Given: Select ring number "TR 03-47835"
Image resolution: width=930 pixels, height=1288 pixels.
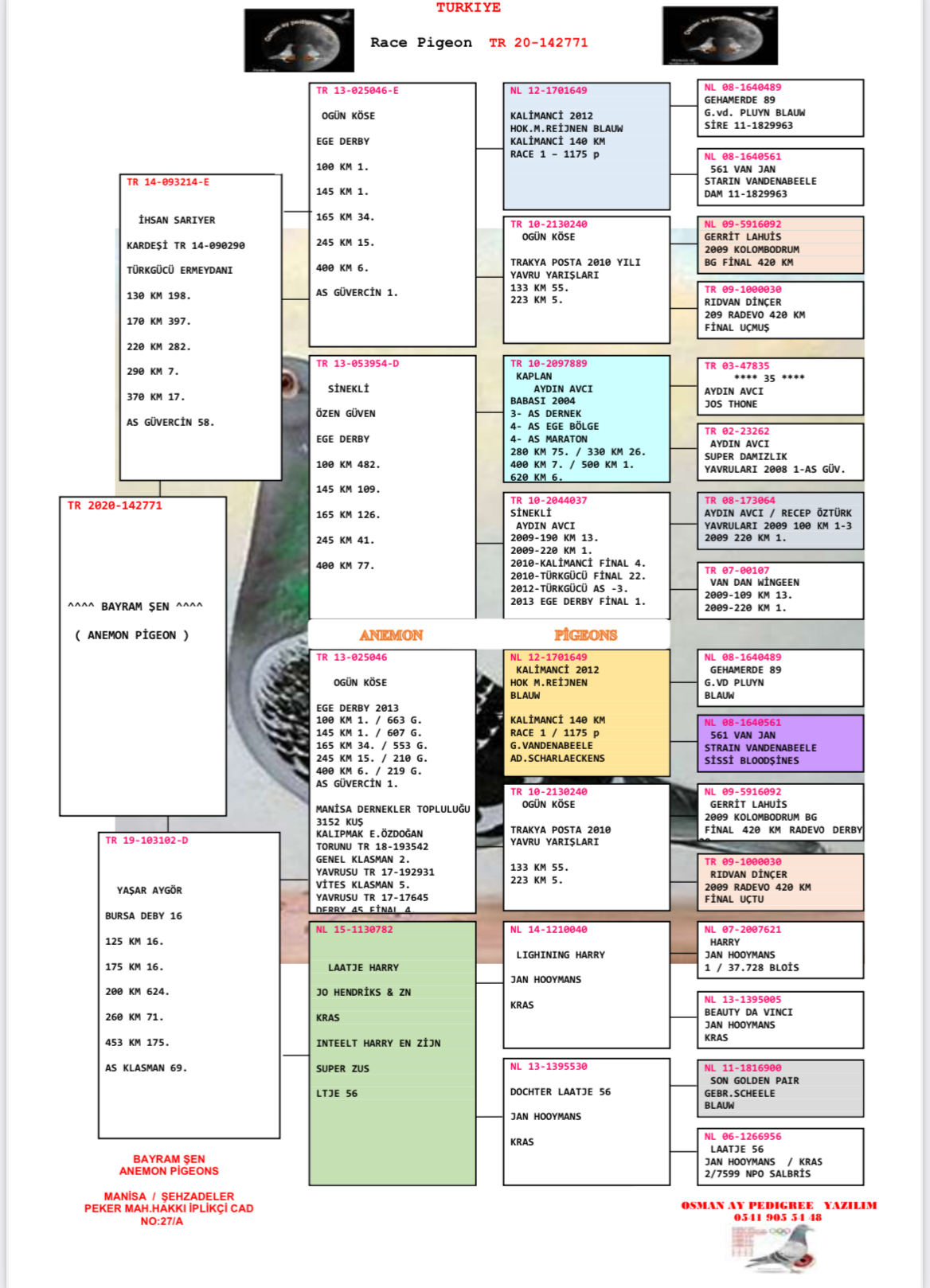Looking at the screenshot, I should pyautogui.click(x=737, y=365).
